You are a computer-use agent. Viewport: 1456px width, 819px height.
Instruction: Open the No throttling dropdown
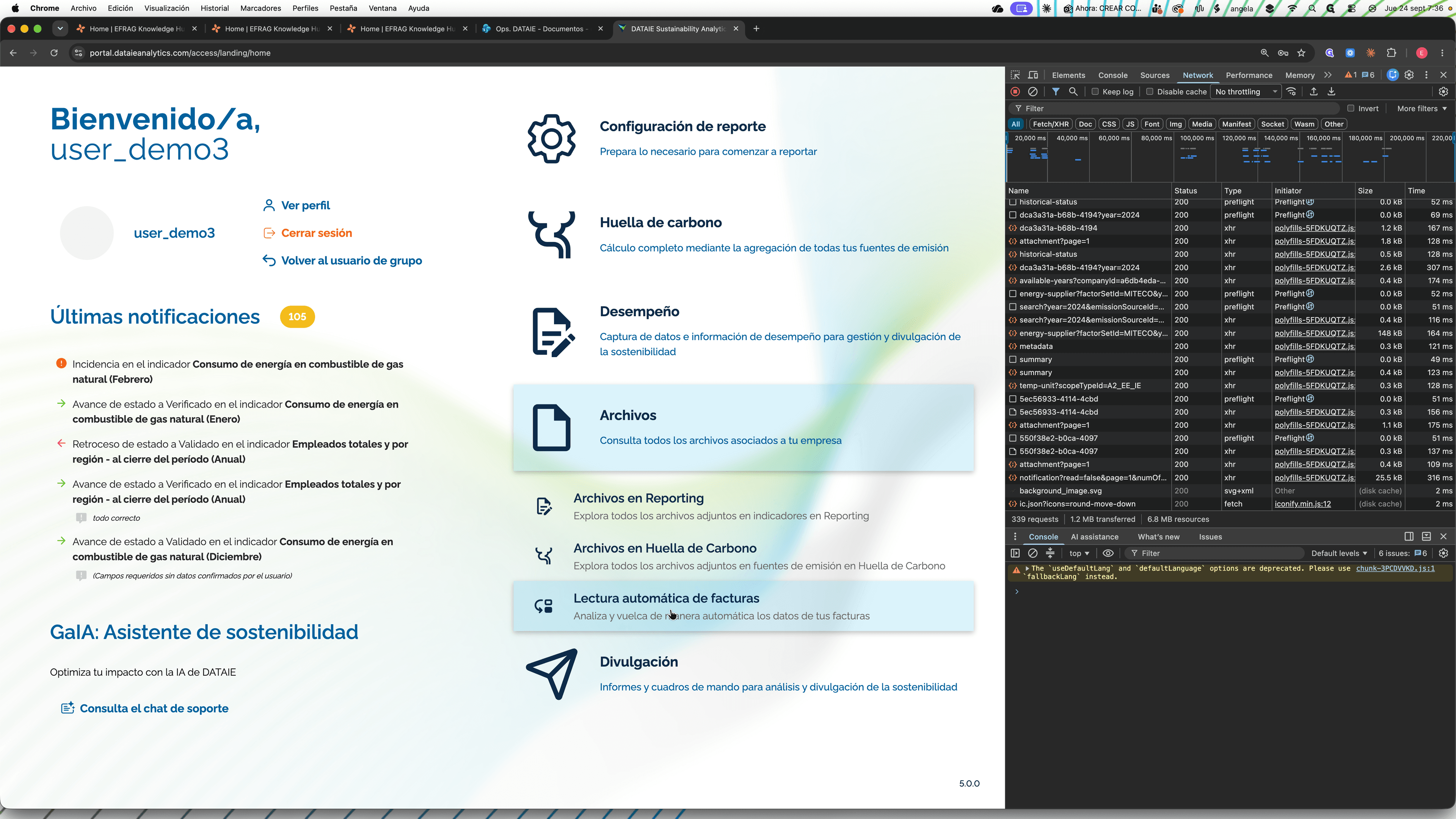pyautogui.click(x=1246, y=91)
